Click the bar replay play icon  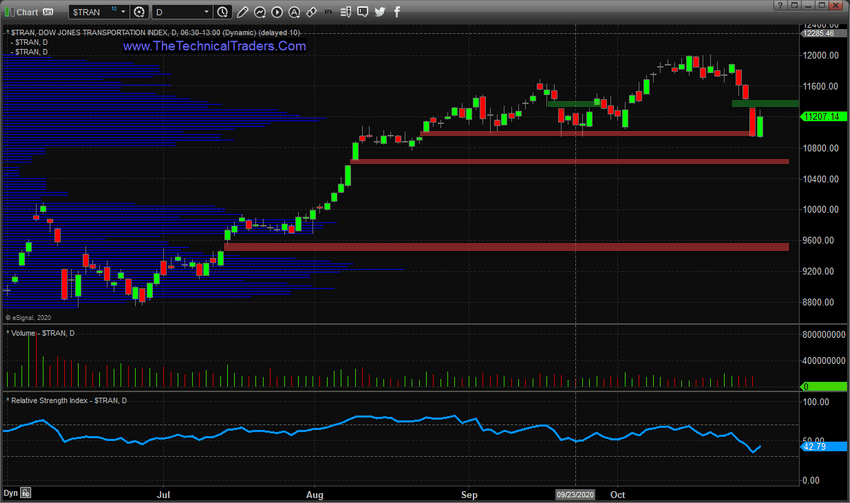pyautogui.click(x=277, y=12)
